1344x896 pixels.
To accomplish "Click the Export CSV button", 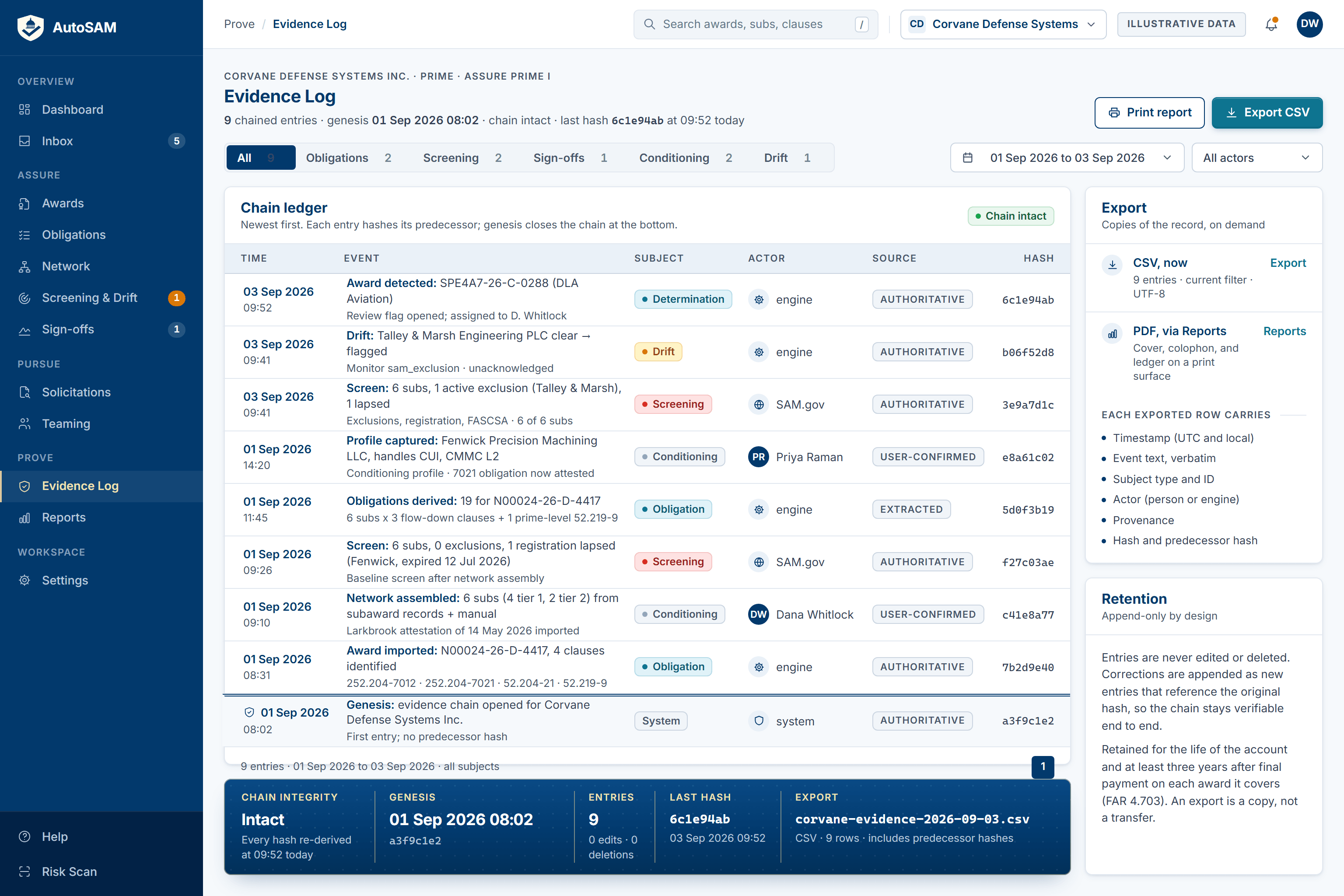I will [x=1267, y=112].
